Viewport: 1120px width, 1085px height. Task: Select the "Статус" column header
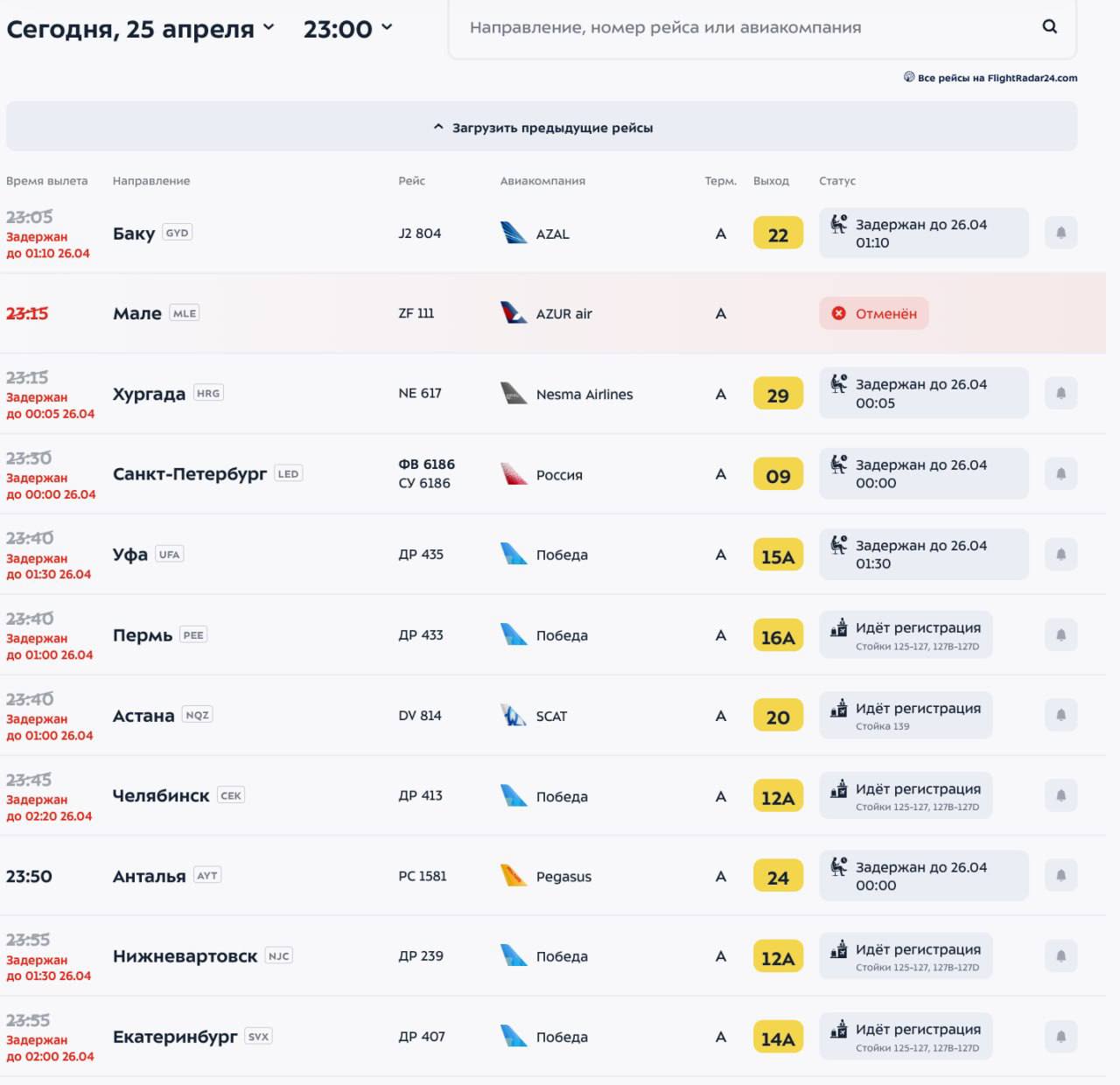[x=837, y=181]
